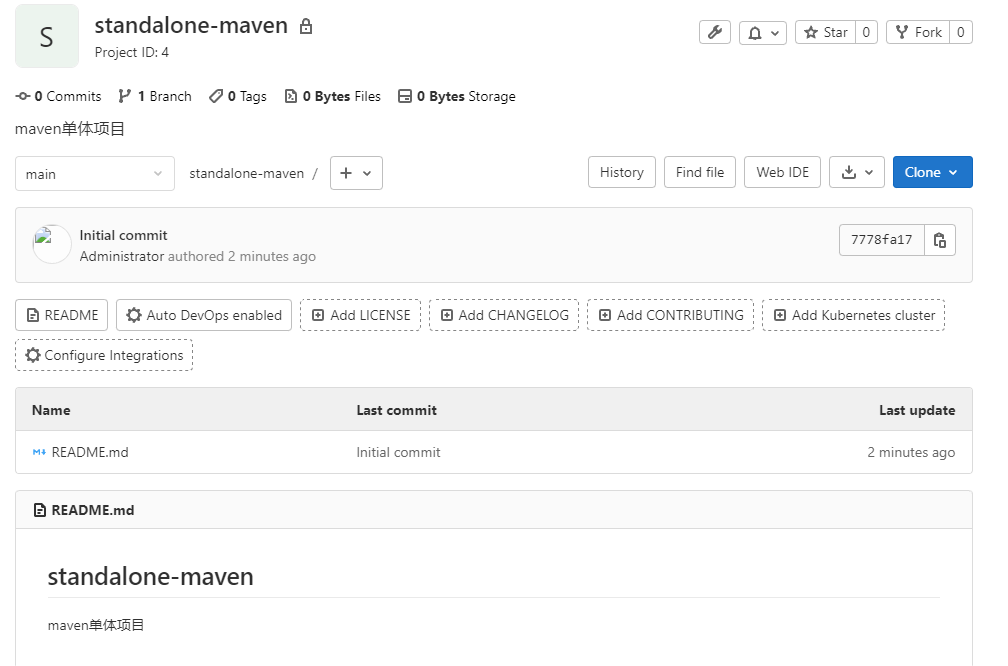Open the README button
Screen dimensions: 1008x666
[62, 315]
